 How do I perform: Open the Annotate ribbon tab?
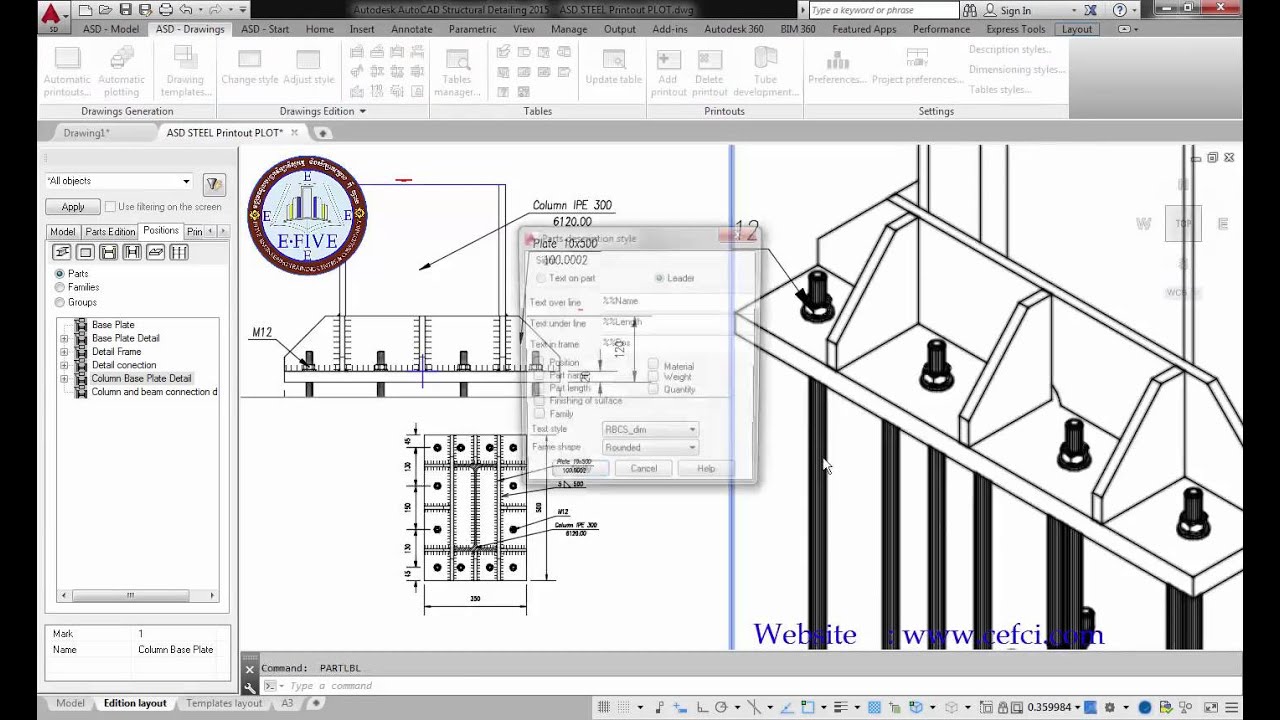pos(412,29)
